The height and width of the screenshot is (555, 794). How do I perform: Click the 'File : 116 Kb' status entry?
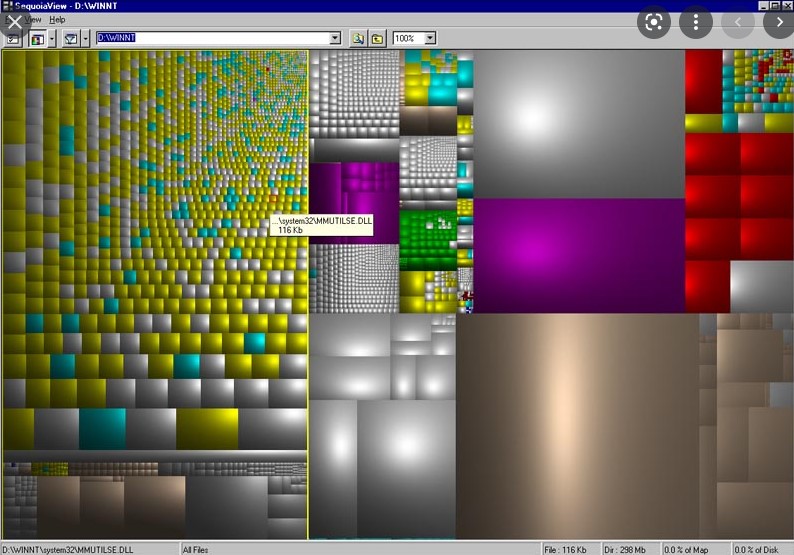coord(565,549)
